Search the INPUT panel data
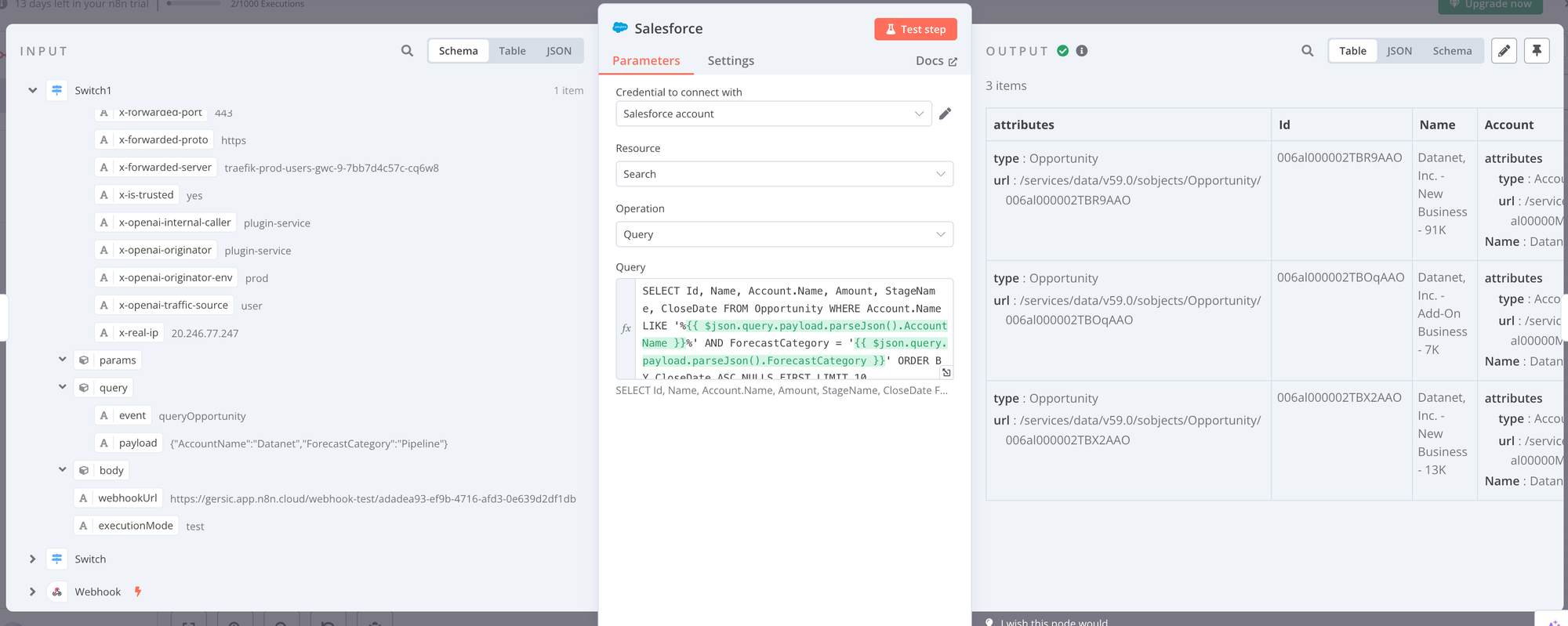Screen dimensions: 1568x626 point(407,51)
